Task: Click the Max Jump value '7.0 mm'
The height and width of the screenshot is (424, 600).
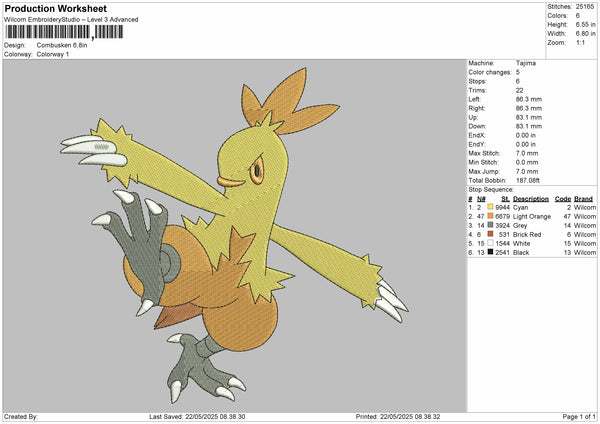Action: [x=527, y=171]
